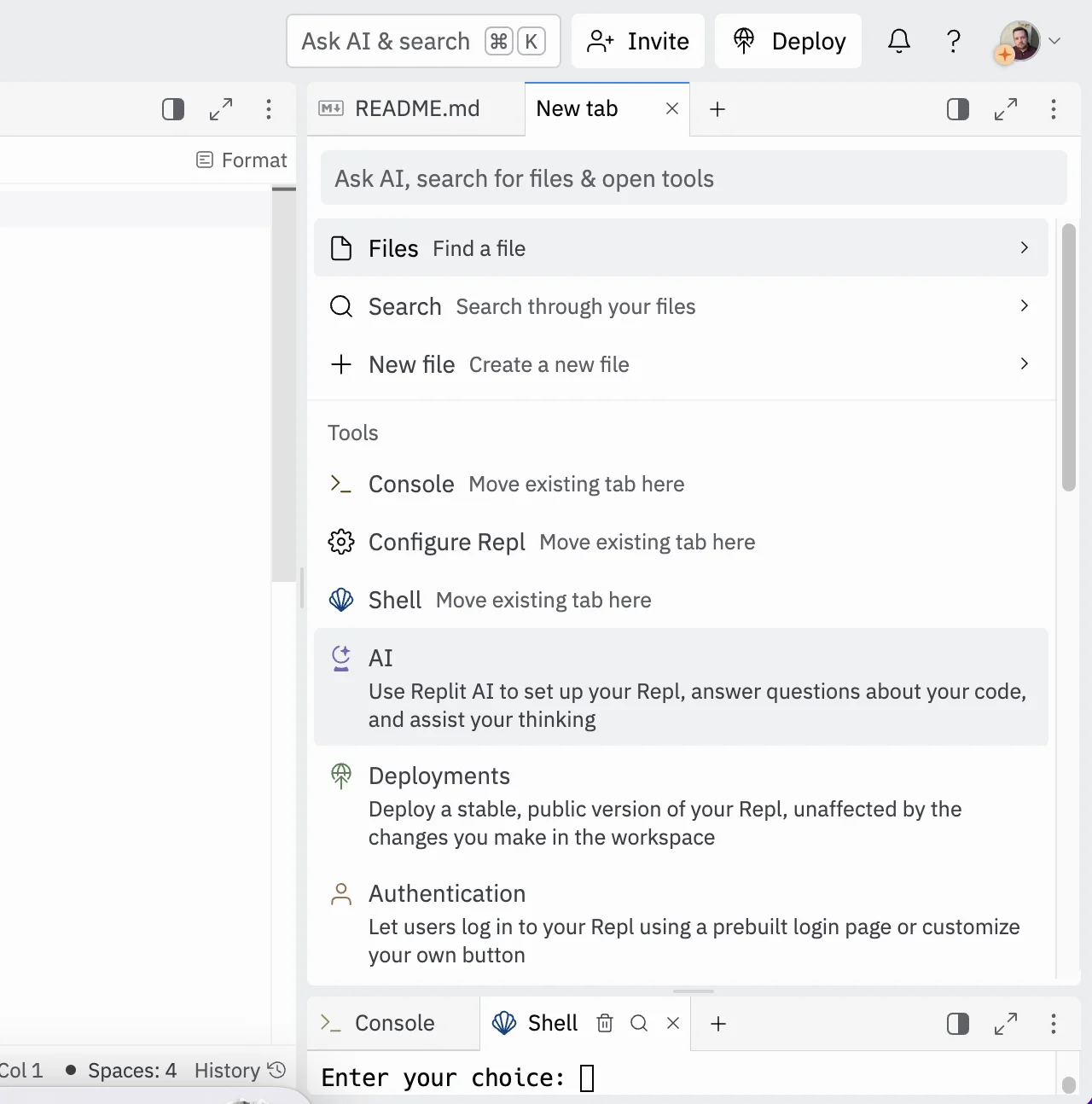Click the magnifier icon beside Search
The width and height of the screenshot is (1092, 1104).
click(x=341, y=306)
